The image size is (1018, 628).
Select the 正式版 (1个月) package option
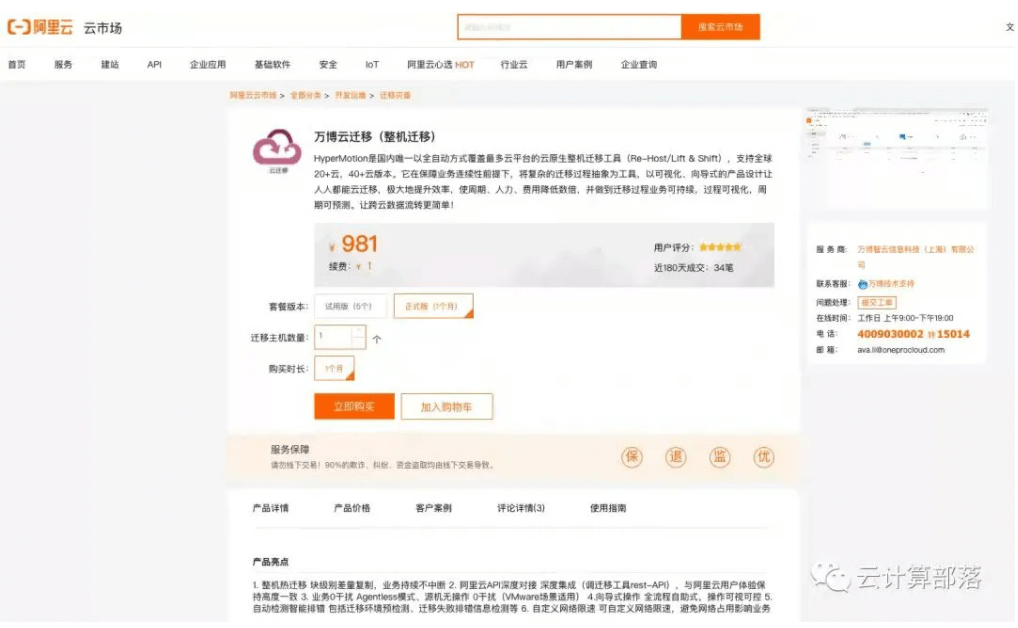coord(433,306)
